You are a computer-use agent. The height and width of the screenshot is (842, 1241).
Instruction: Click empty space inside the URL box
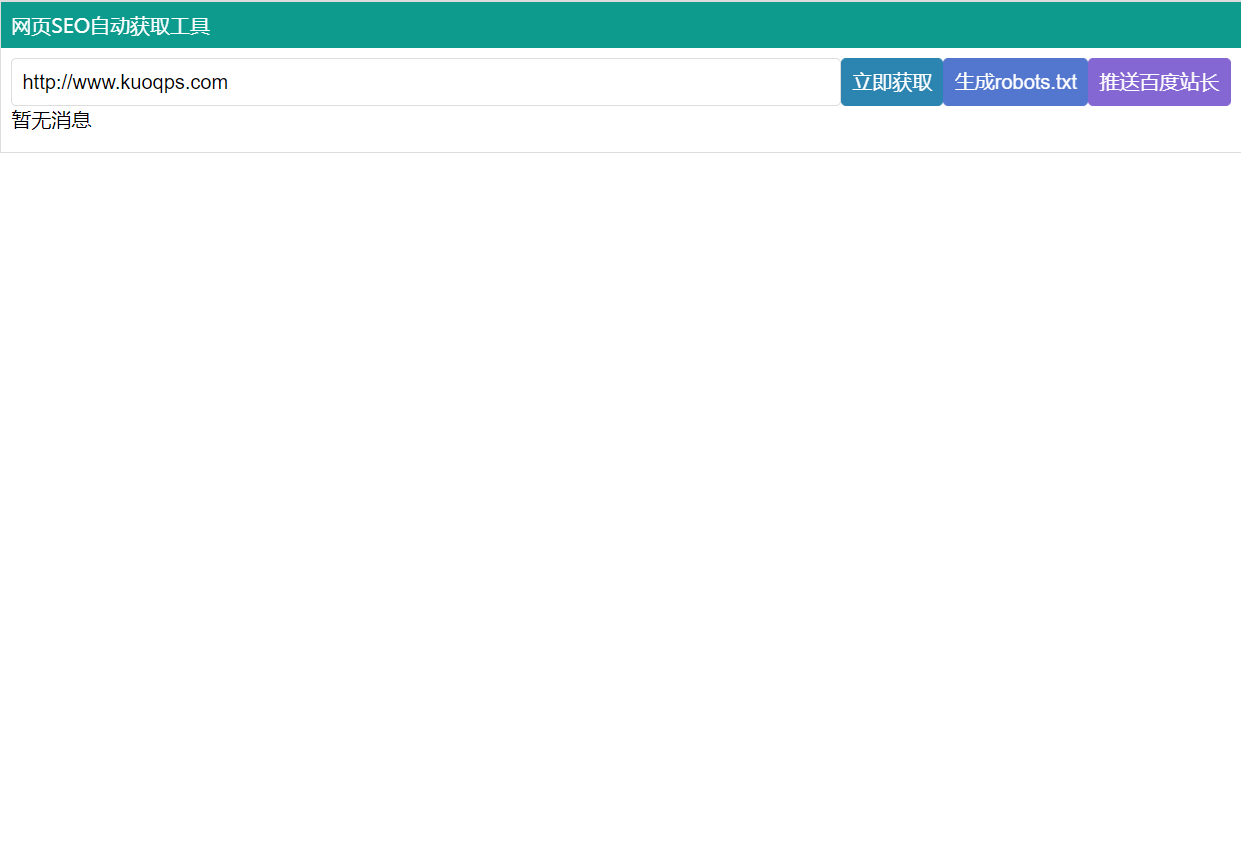tap(550, 82)
